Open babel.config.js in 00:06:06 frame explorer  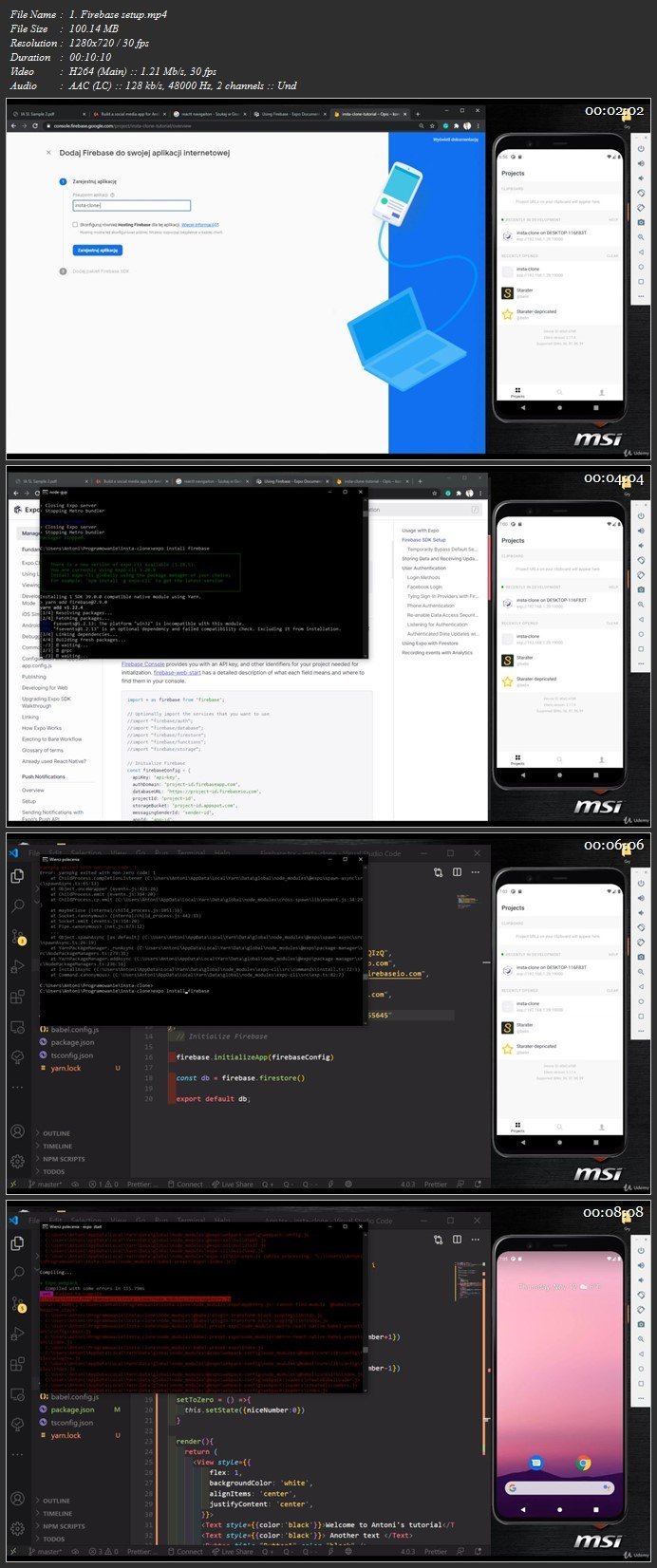74,1029
